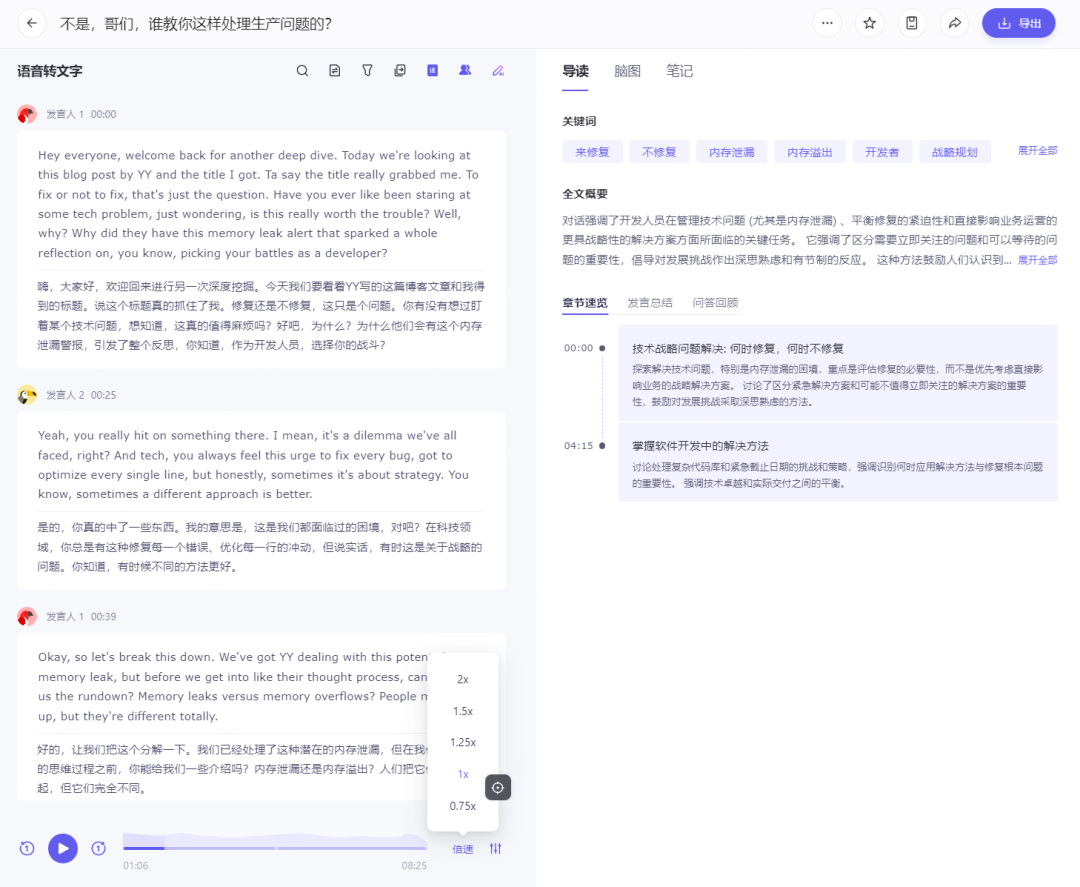1080x887 pixels.
Task: Select 0.75x playback speed
Action: tap(463, 806)
